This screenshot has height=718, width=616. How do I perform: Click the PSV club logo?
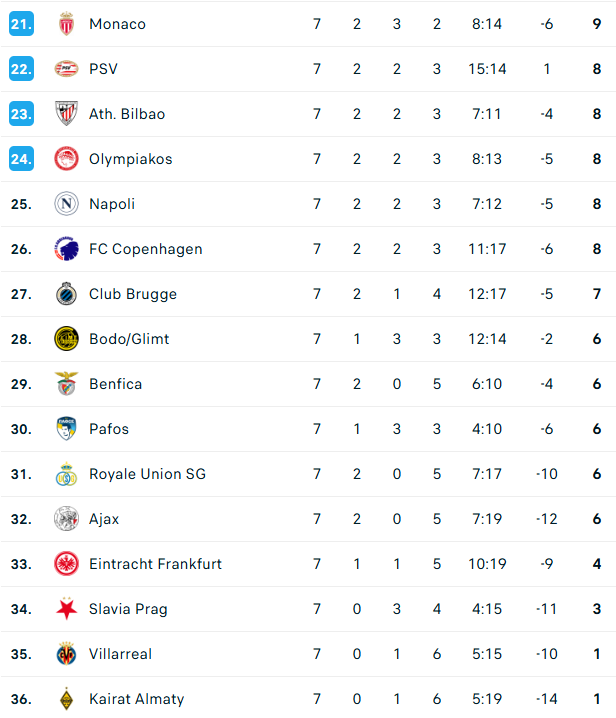click(x=66, y=69)
